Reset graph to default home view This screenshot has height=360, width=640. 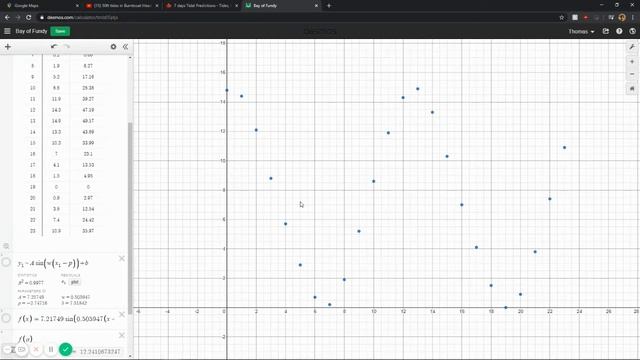(632, 89)
